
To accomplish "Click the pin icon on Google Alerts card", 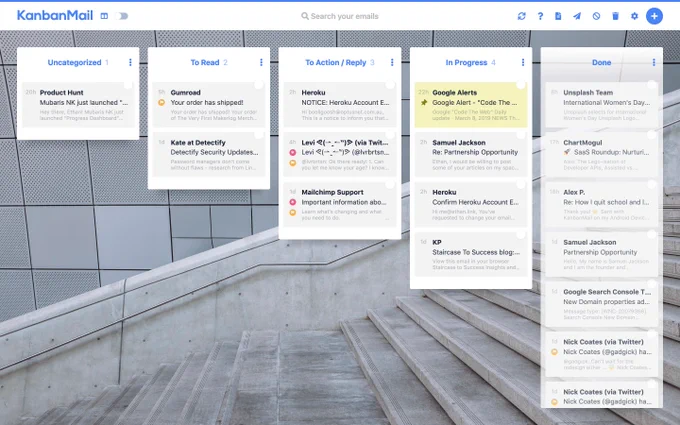I will pyautogui.click(x=424, y=103).
